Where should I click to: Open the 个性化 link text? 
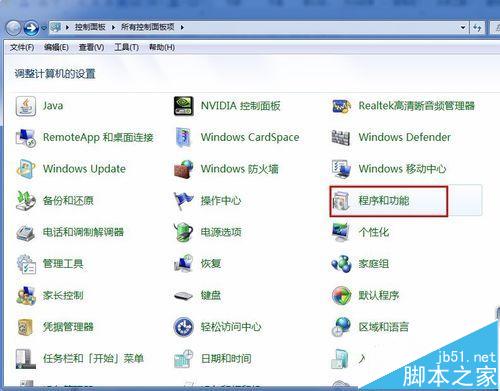(x=374, y=232)
